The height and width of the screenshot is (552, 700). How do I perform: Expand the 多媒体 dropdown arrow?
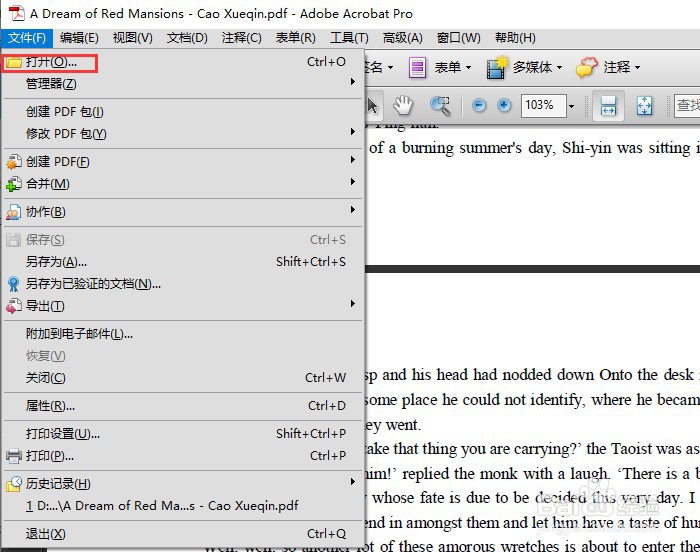click(559, 67)
